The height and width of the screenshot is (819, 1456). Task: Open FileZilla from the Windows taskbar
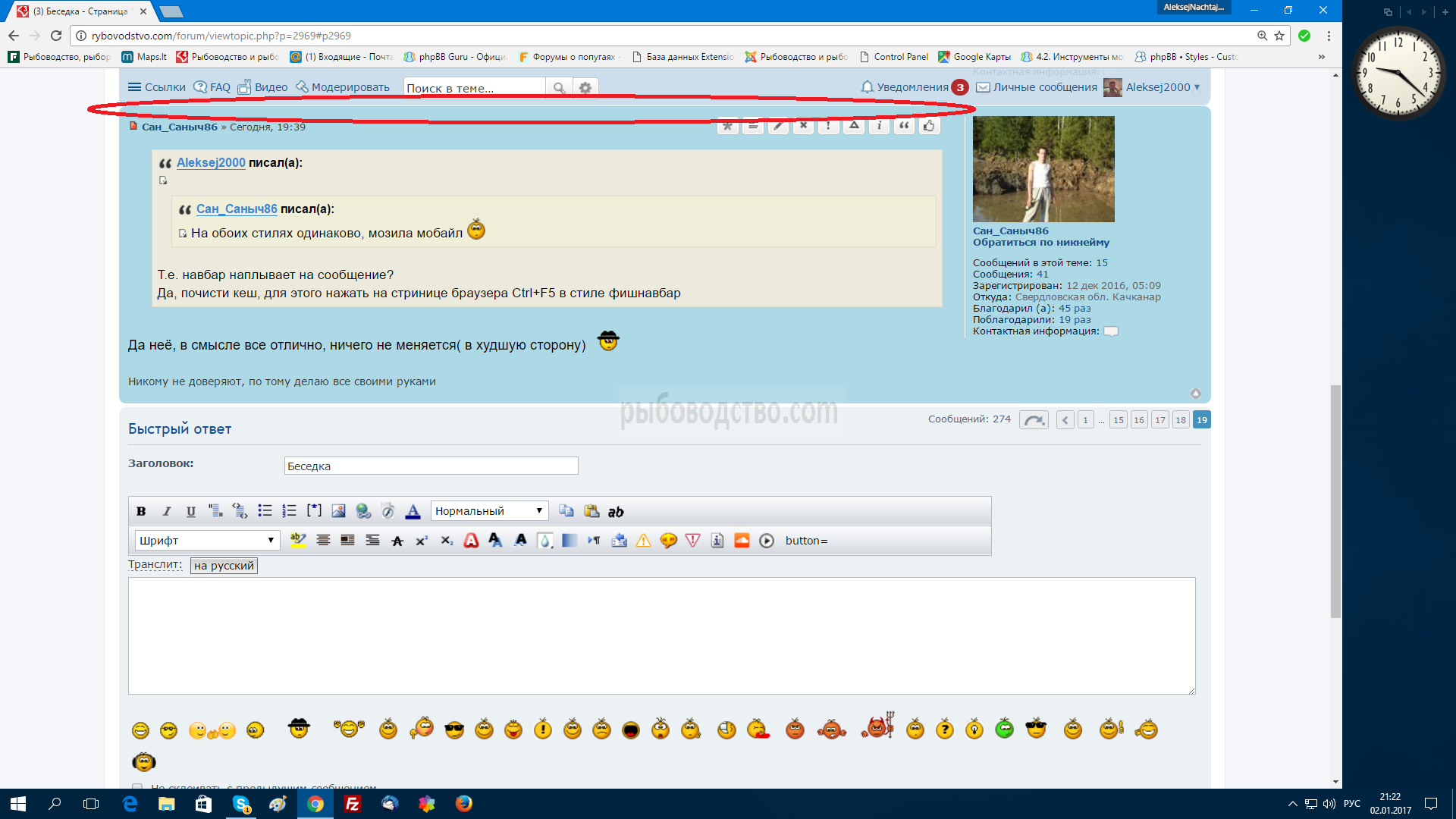(353, 804)
